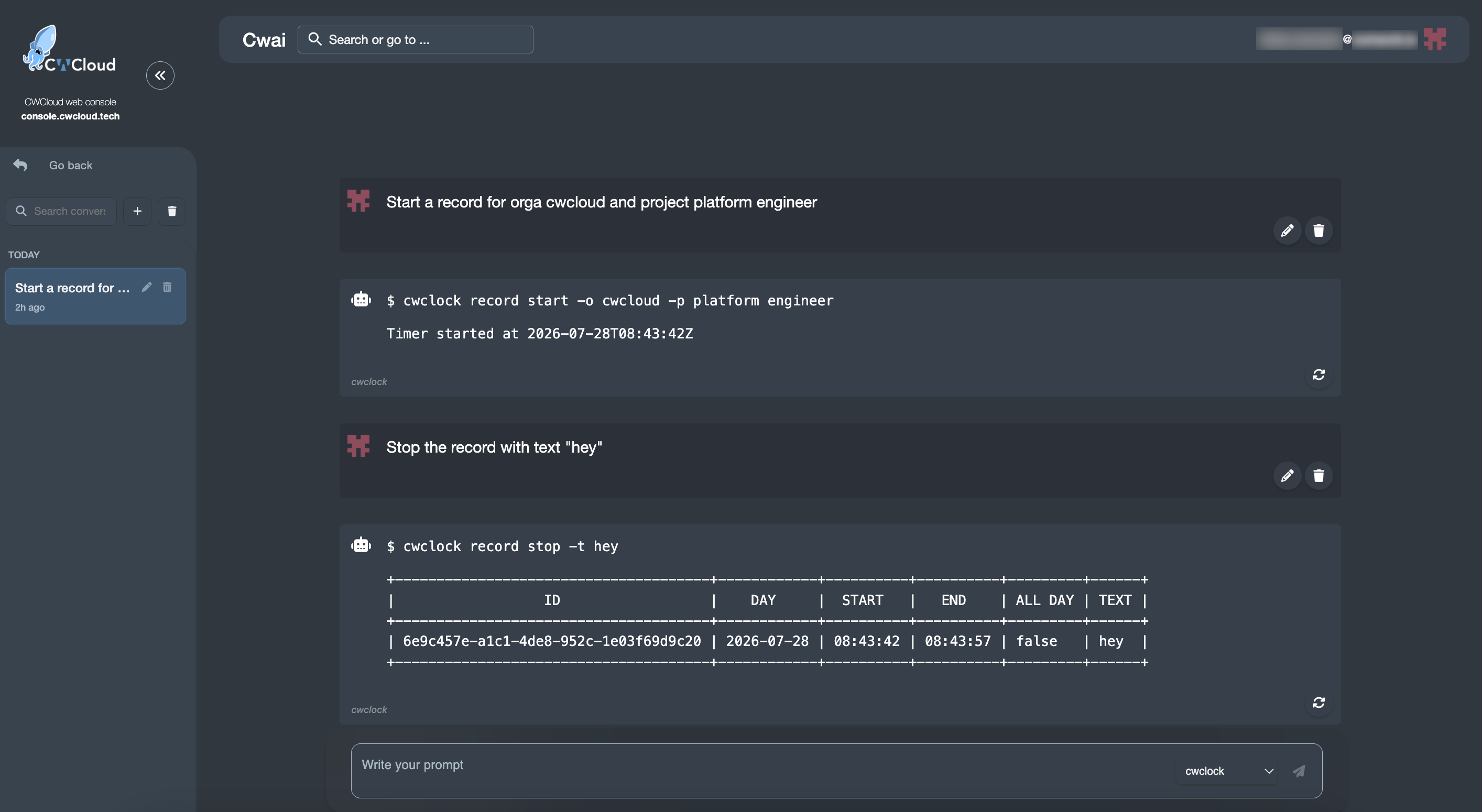Click the top Search or go to field
Image resolution: width=1482 pixels, height=812 pixels.
[x=415, y=40]
